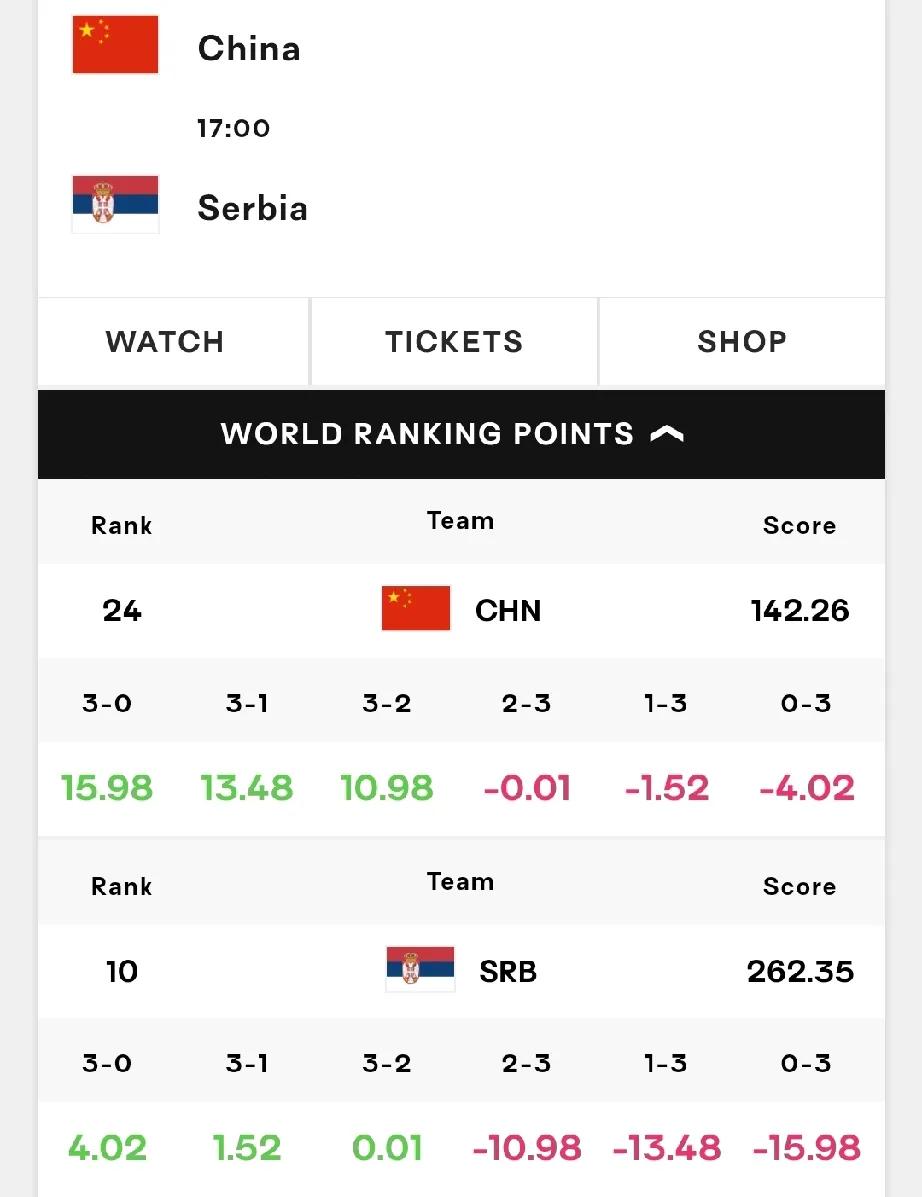Click the 17:00 match time
The height and width of the screenshot is (1197, 922).
pyautogui.click(x=234, y=128)
